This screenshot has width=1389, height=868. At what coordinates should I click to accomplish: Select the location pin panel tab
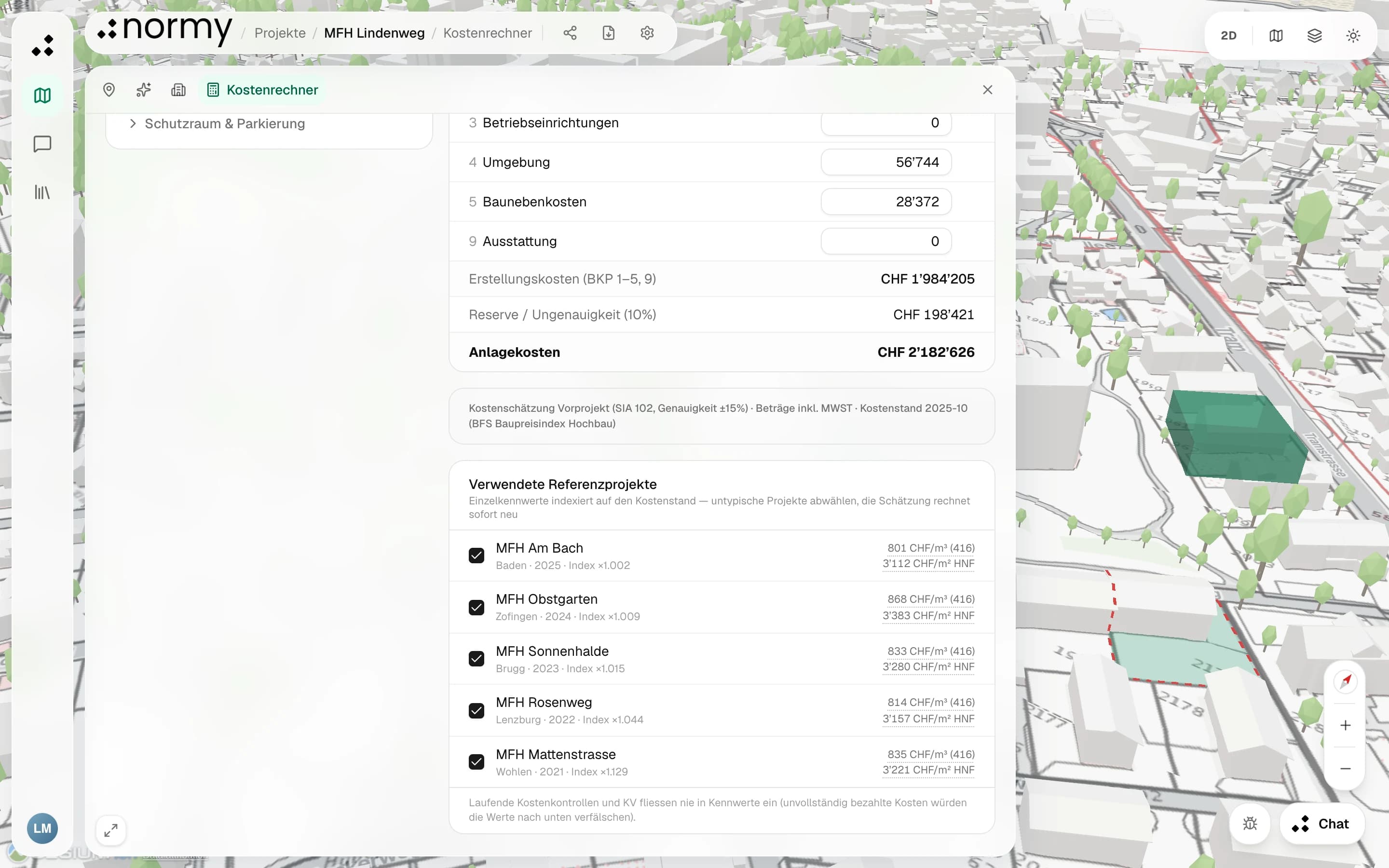coord(109,90)
